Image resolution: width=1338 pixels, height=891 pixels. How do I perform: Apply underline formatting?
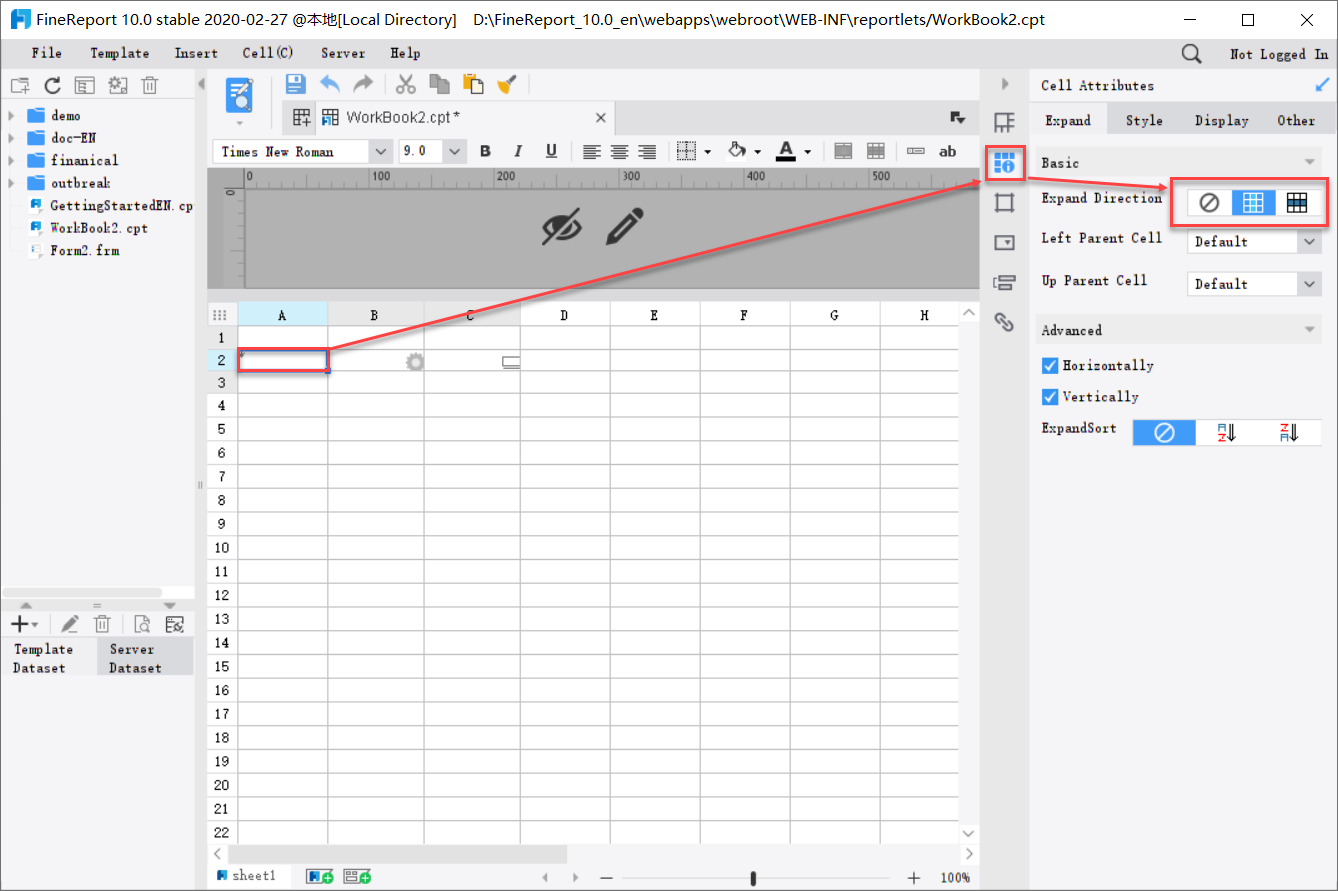(551, 151)
